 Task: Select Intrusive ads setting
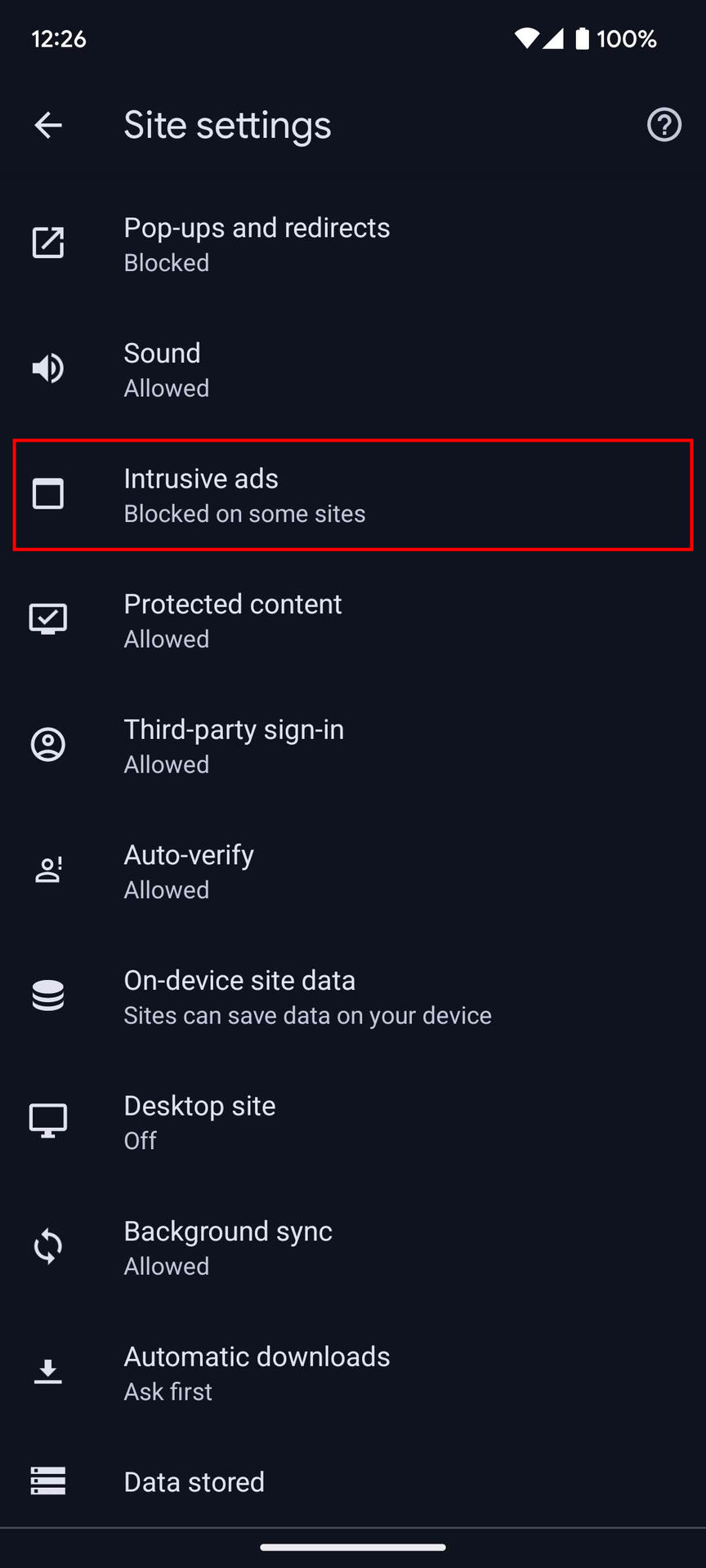click(245, 495)
